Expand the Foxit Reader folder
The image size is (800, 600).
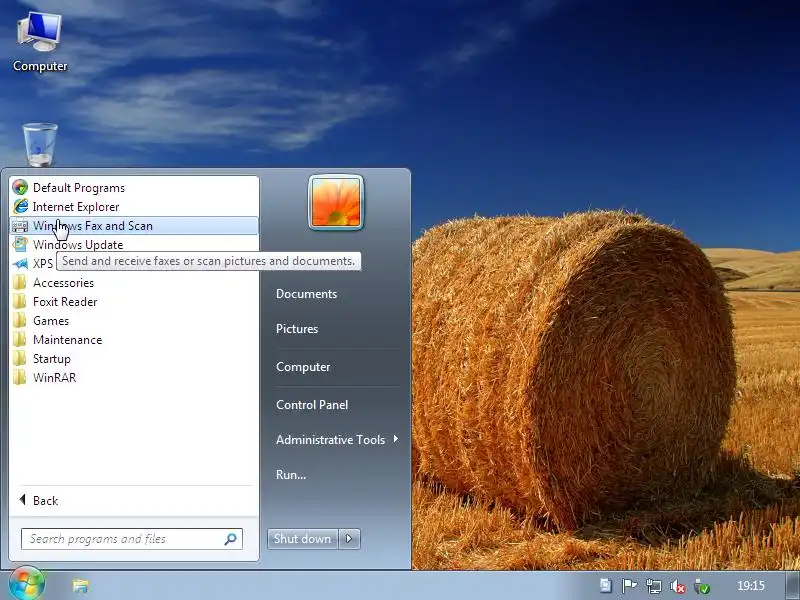134,302
